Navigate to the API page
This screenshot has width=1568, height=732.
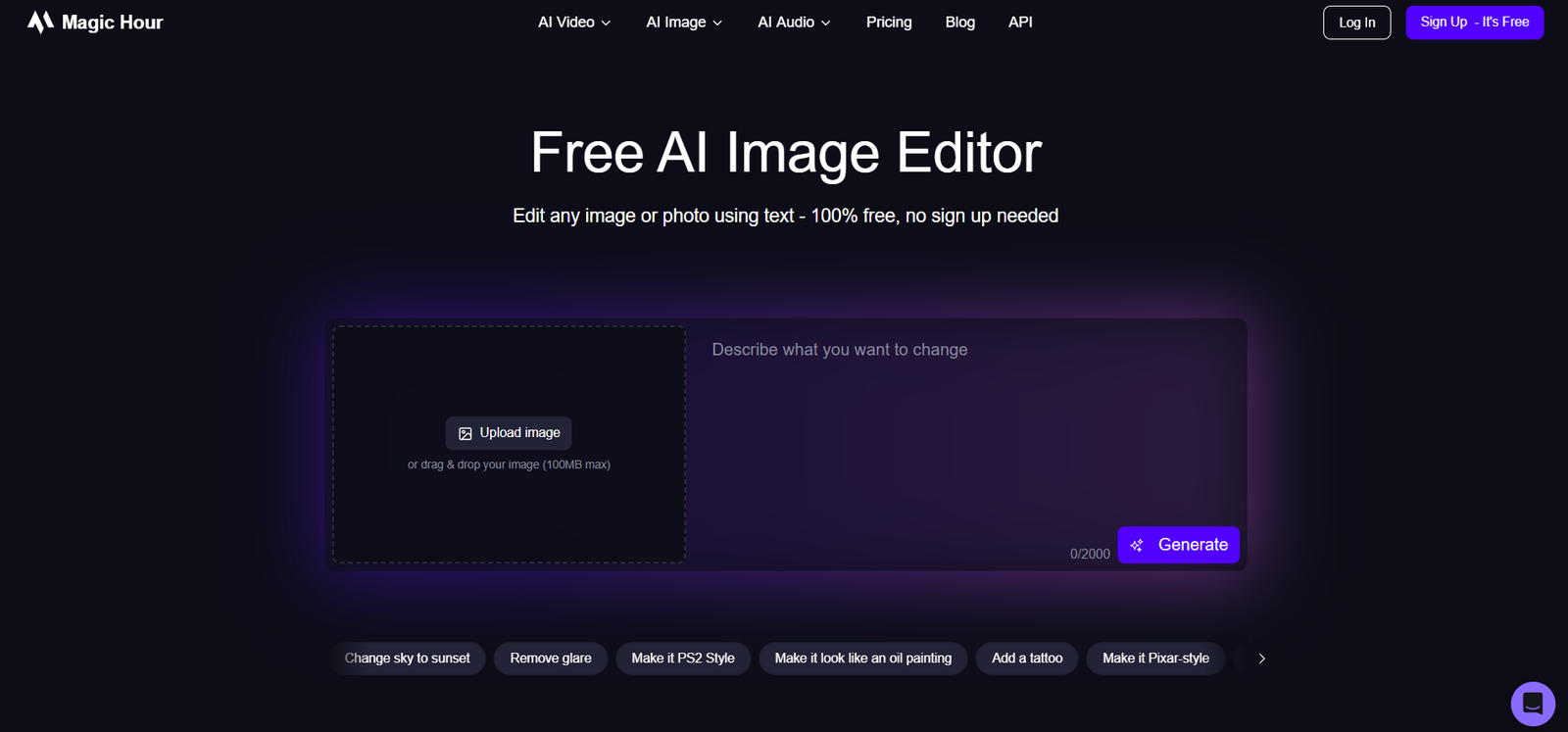1020,23
